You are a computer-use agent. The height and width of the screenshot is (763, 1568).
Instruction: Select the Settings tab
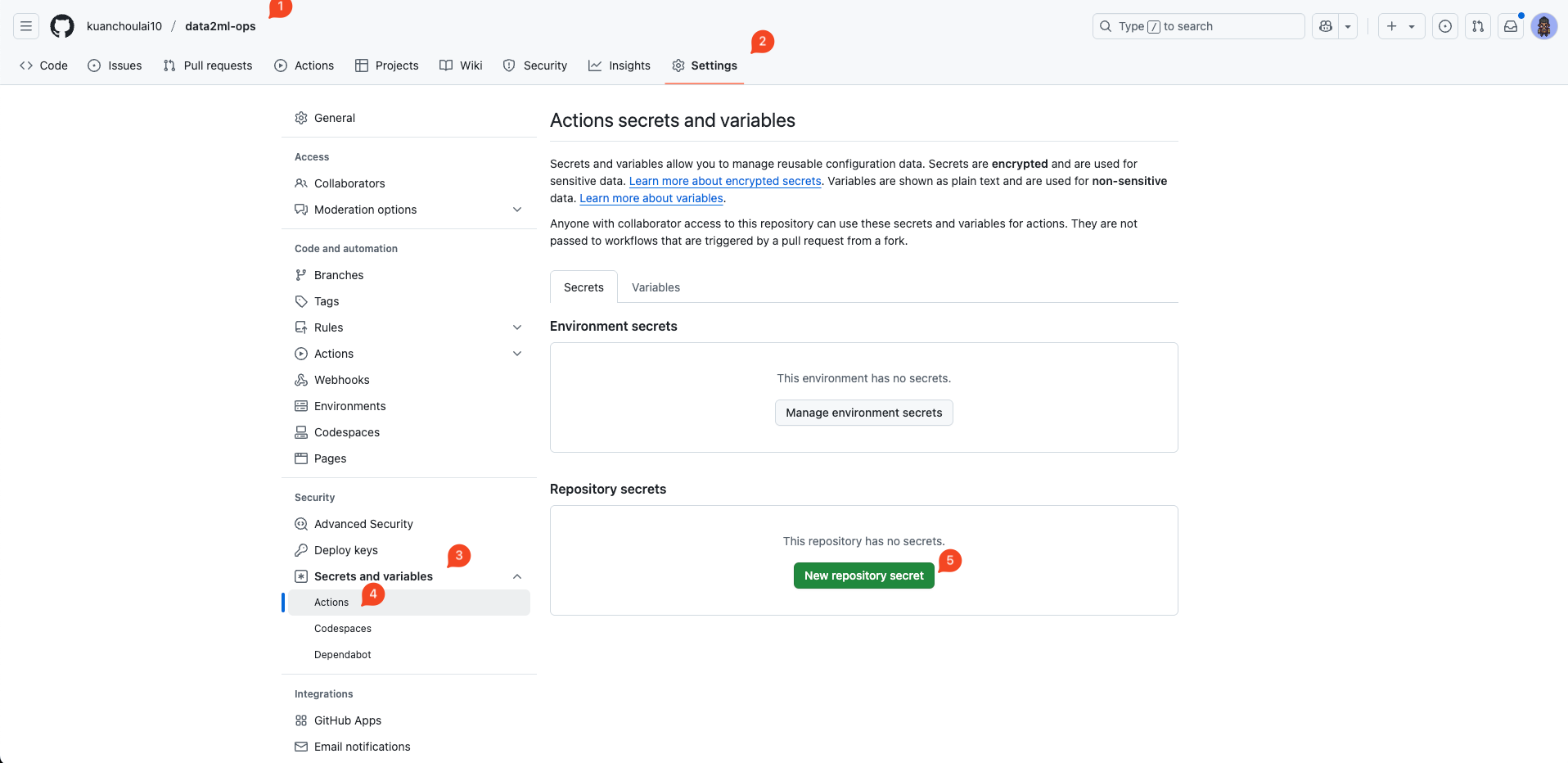click(x=705, y=65)
